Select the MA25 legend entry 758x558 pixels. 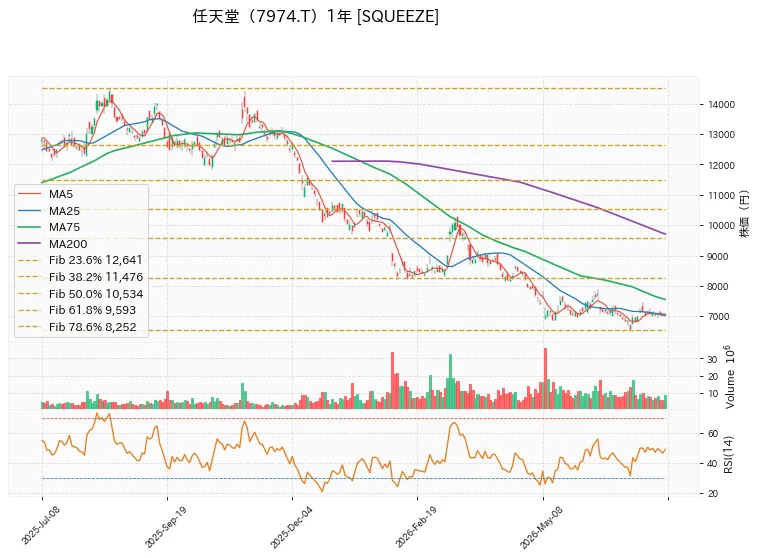(48, 211)
